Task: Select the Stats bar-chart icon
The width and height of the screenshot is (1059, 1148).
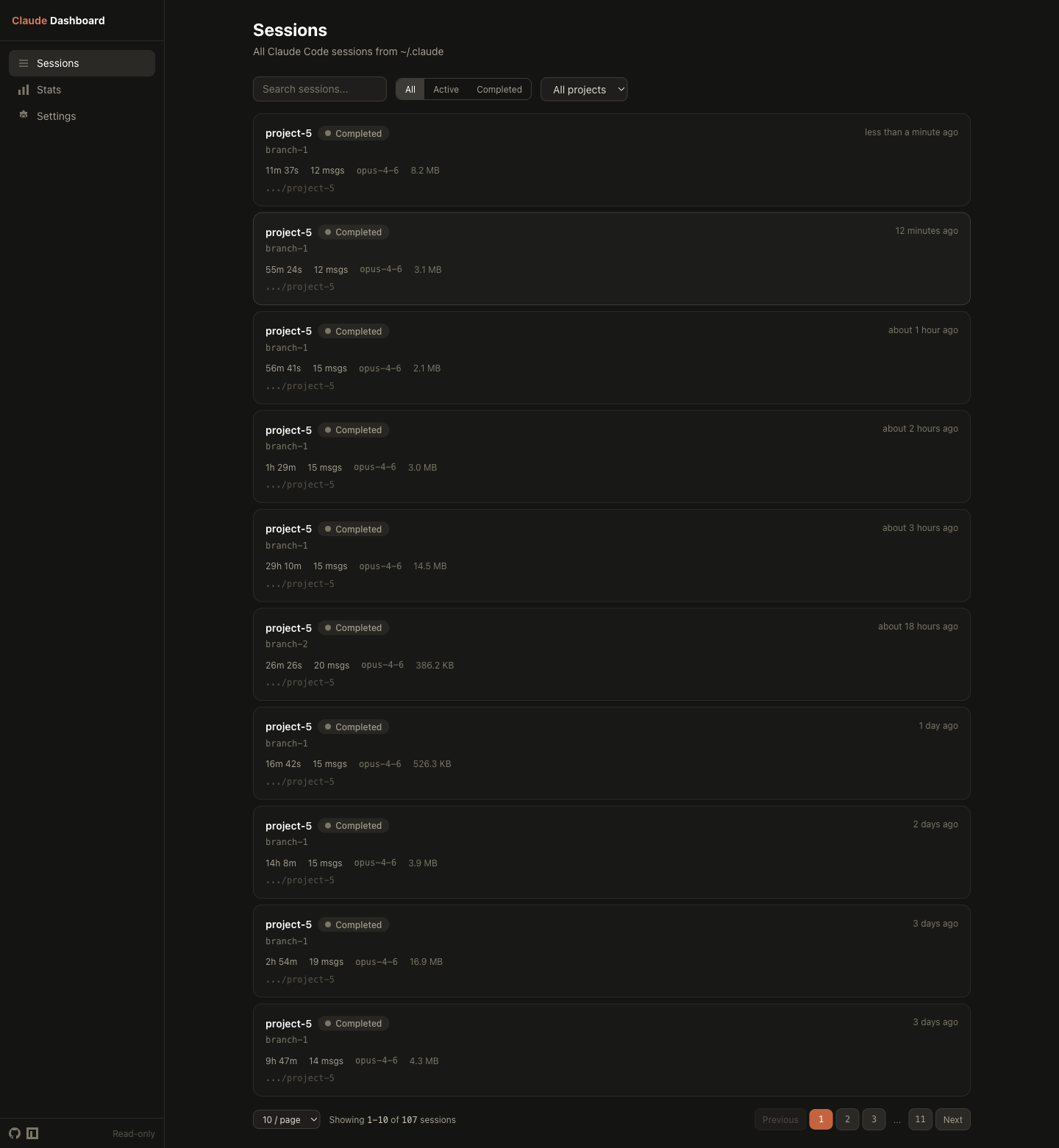Action: pos(24,90)
